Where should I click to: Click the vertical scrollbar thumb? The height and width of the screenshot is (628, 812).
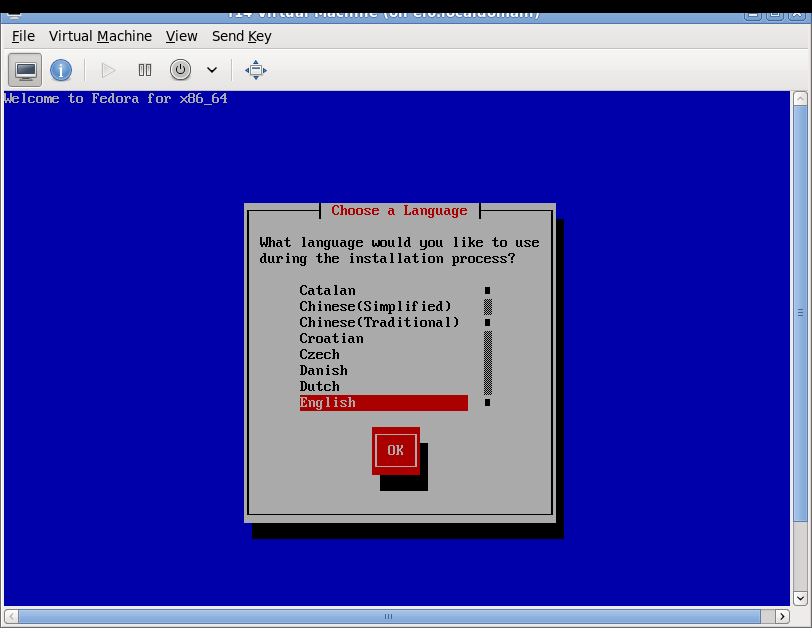[800, 314]
